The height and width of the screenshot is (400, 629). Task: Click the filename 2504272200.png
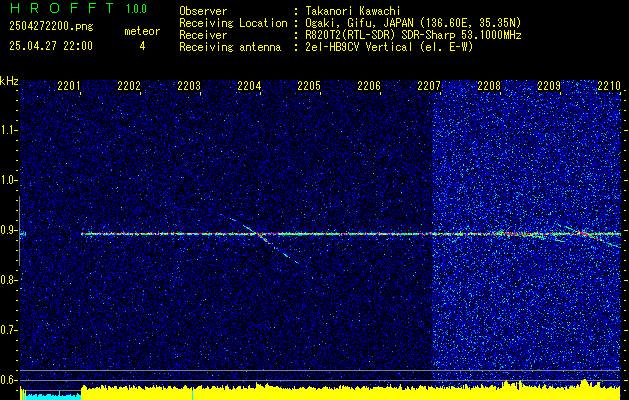(x=51, y=27)
